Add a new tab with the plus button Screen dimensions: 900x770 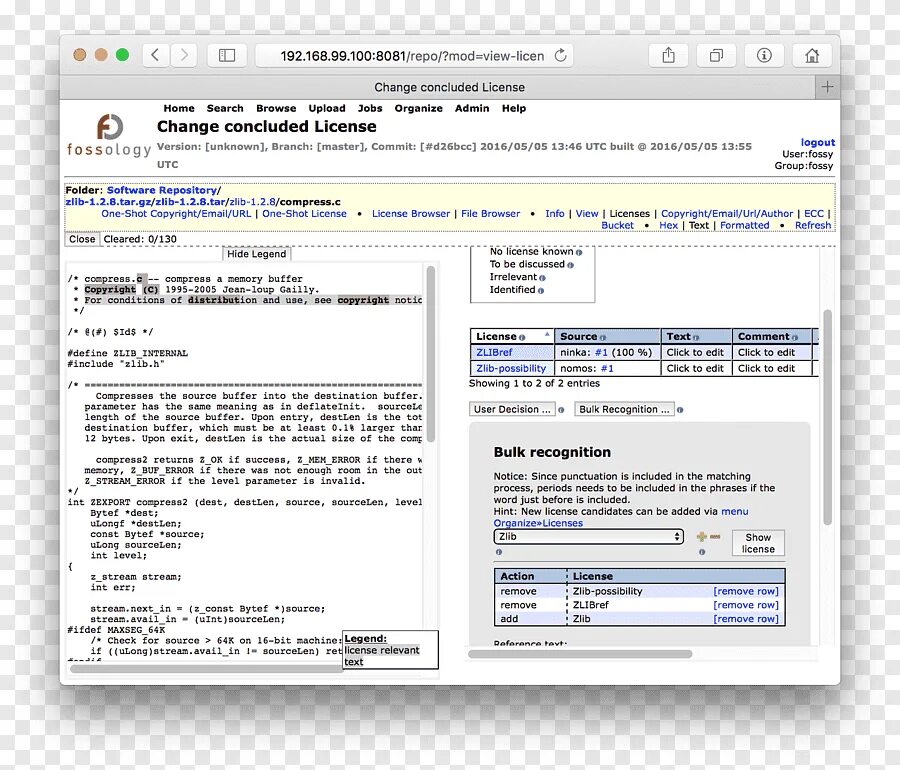click(827, 87)
